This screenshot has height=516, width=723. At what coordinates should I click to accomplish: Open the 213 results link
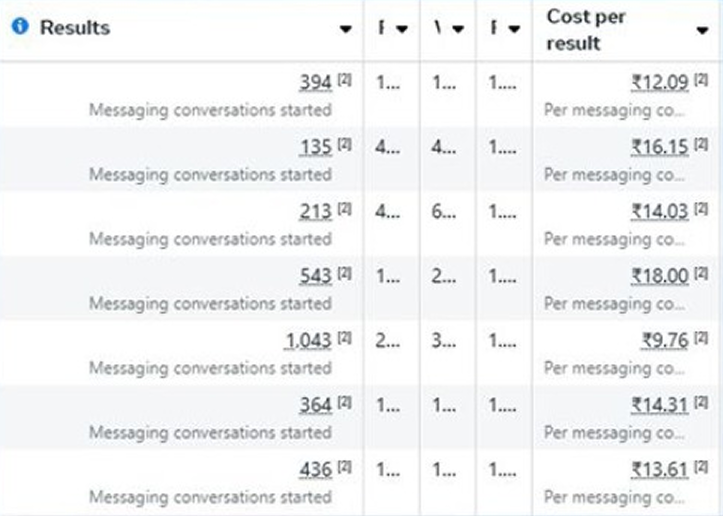coord(315,212)
